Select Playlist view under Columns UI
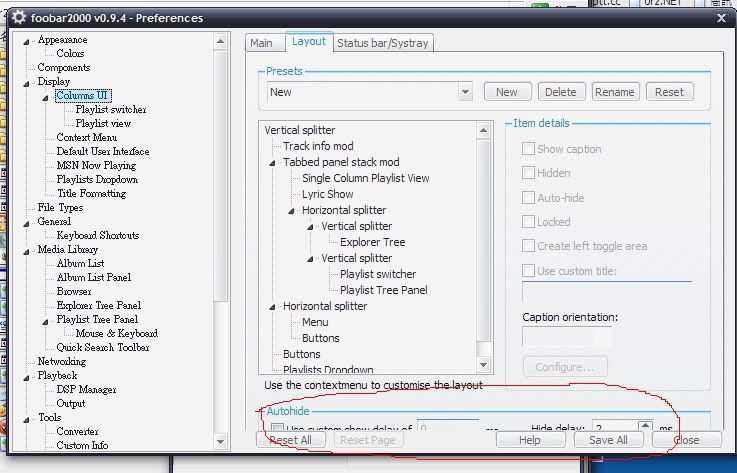737x473 pixels. tap(103, 123)
